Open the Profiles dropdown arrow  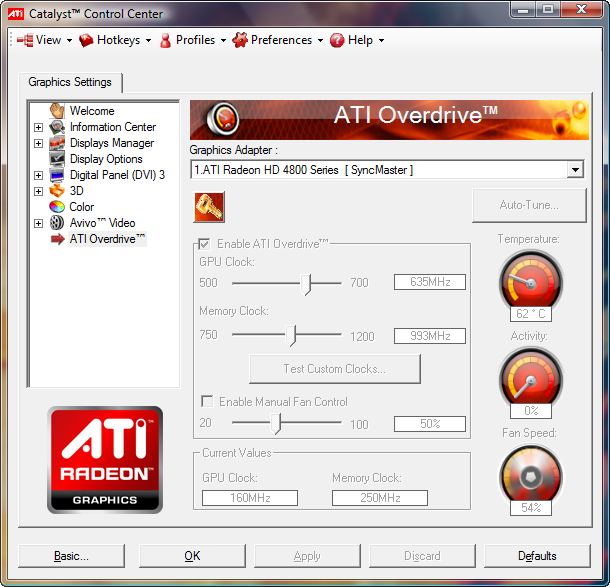point(223,40)
